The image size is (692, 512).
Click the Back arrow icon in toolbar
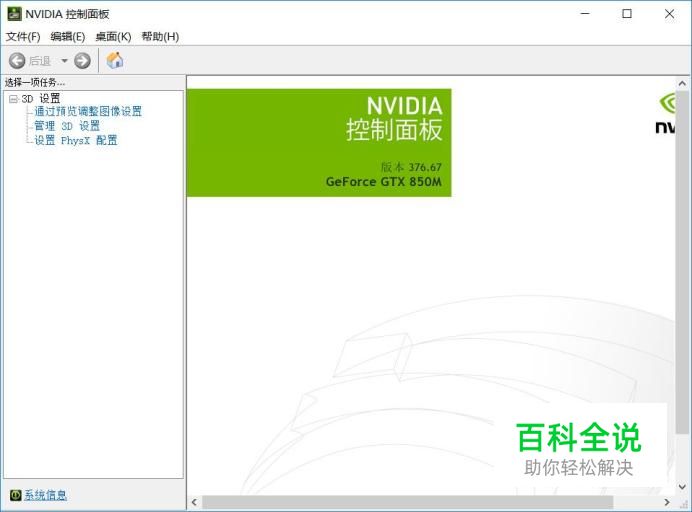click(17, 60)
